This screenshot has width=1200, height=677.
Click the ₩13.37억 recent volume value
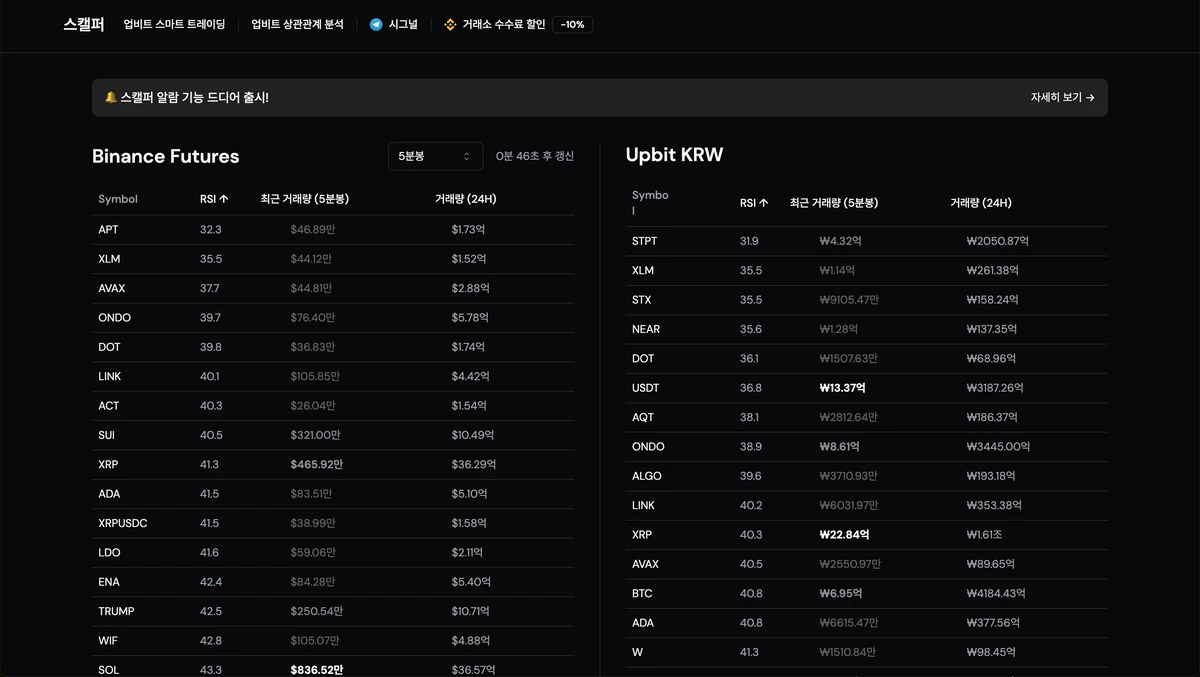(843, 388)
